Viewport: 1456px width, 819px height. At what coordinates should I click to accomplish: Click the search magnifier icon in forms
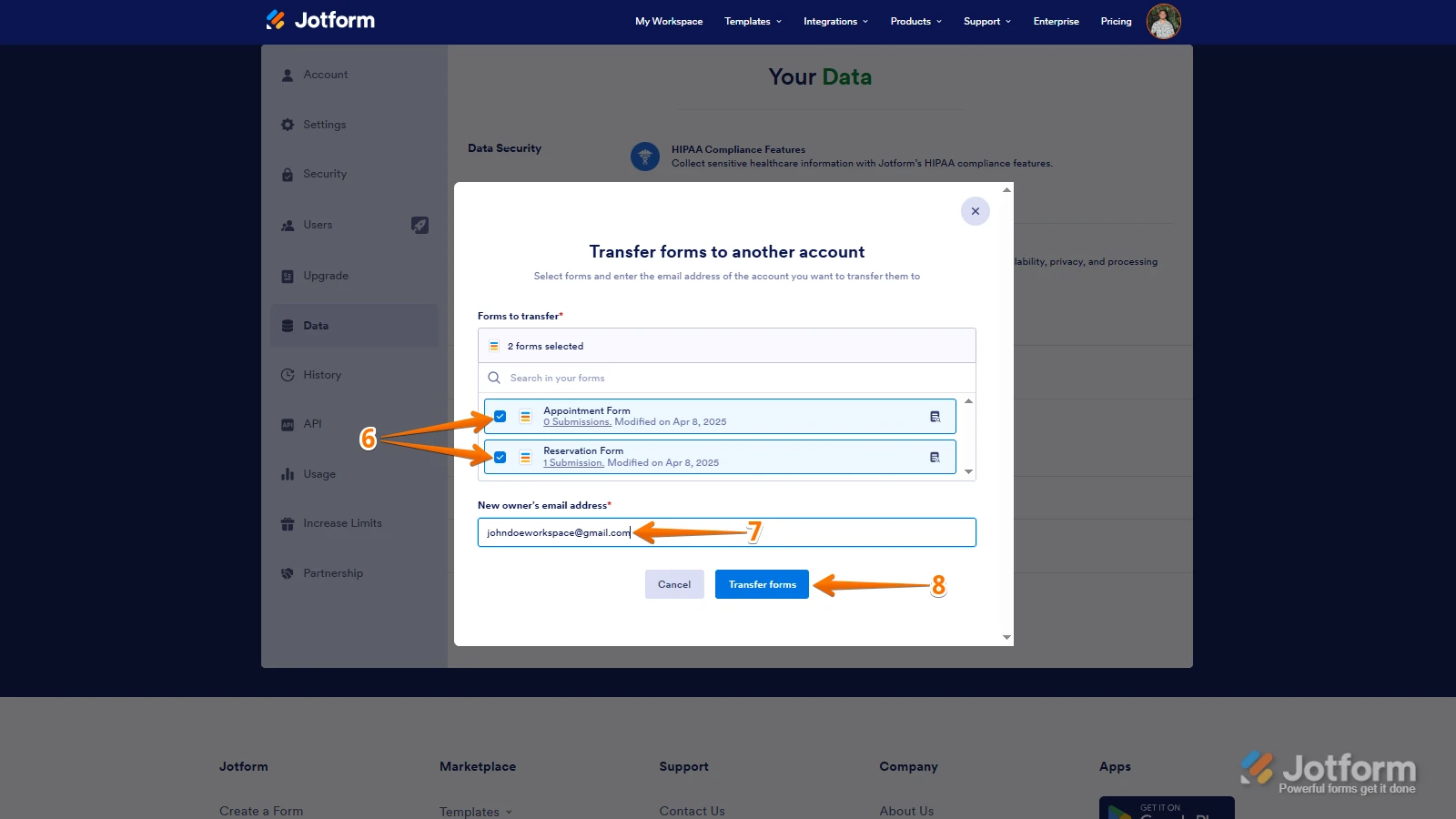(494, 378)
